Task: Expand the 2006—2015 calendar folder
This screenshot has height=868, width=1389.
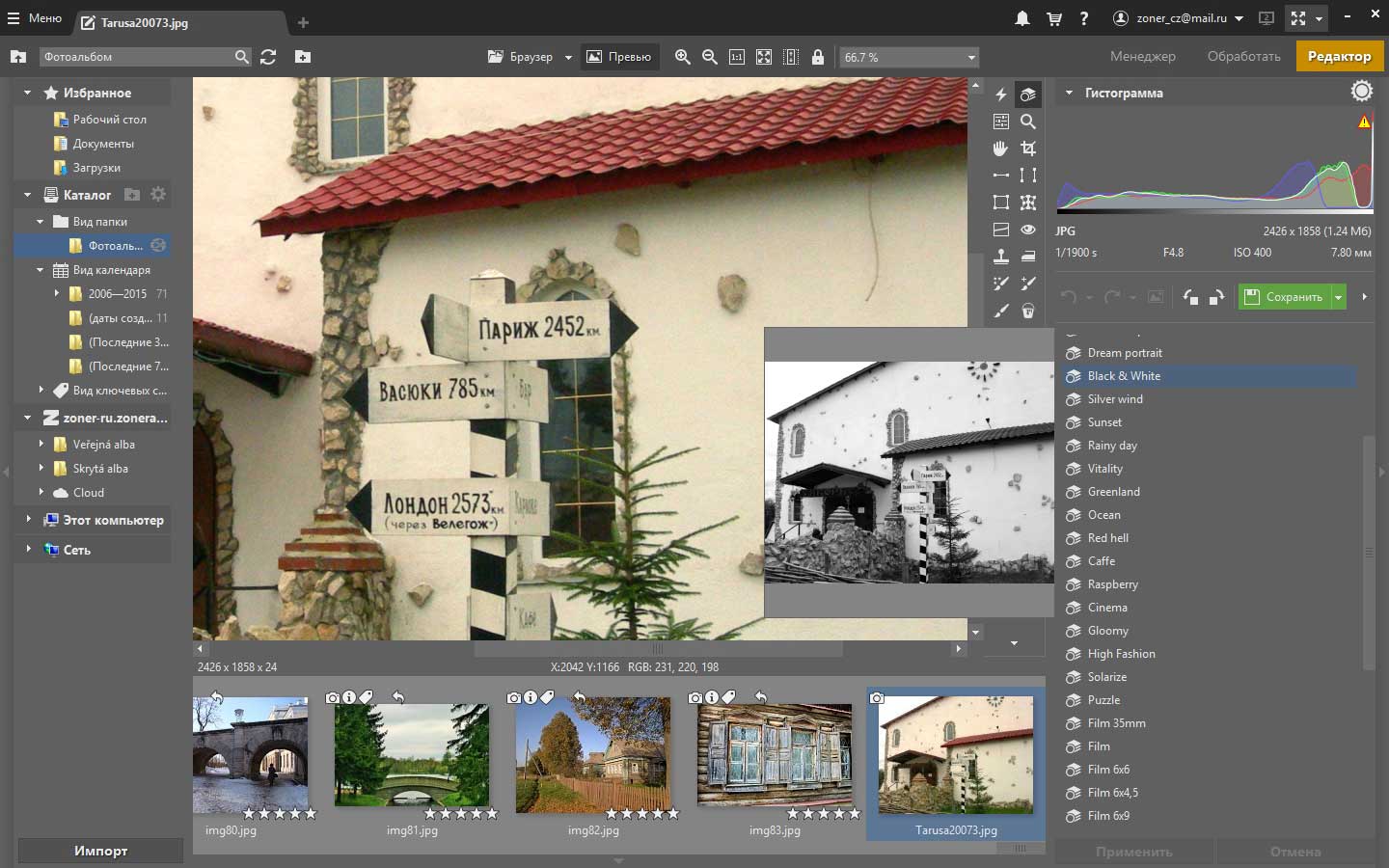Action: coord(57,293)
